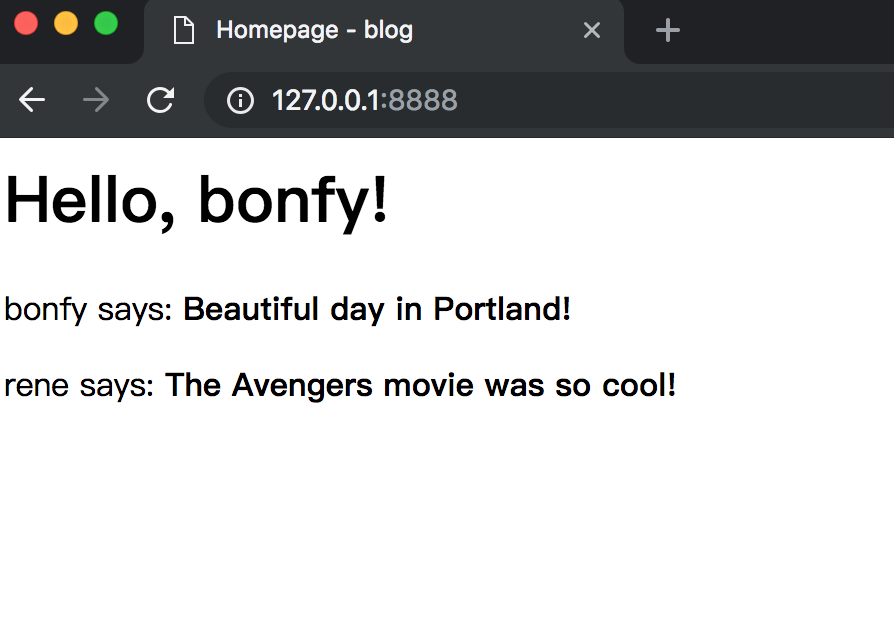The height and width of the screenshot is (630, 894).
Task: Click the red close window button
Action: point(27,24)
